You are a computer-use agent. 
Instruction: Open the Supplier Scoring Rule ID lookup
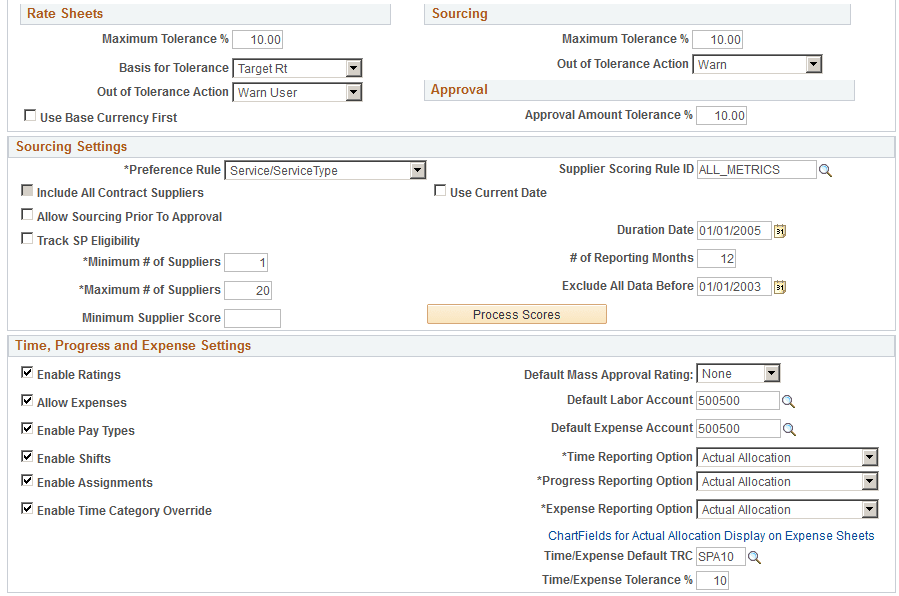pyautogui.click(x=825, y=169)
